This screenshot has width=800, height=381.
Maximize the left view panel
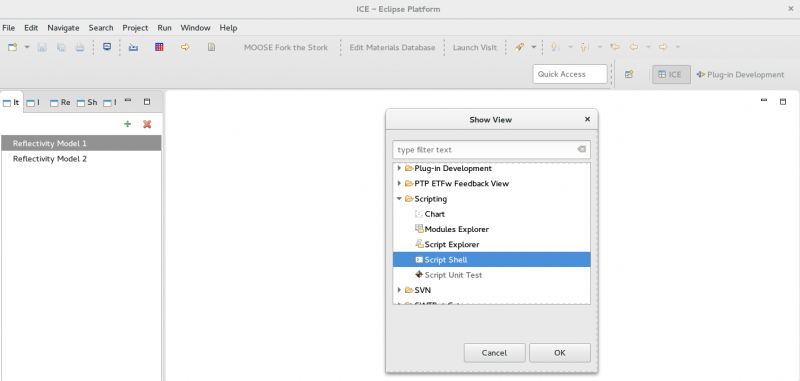pyautogui.click(x=147, y=101)
